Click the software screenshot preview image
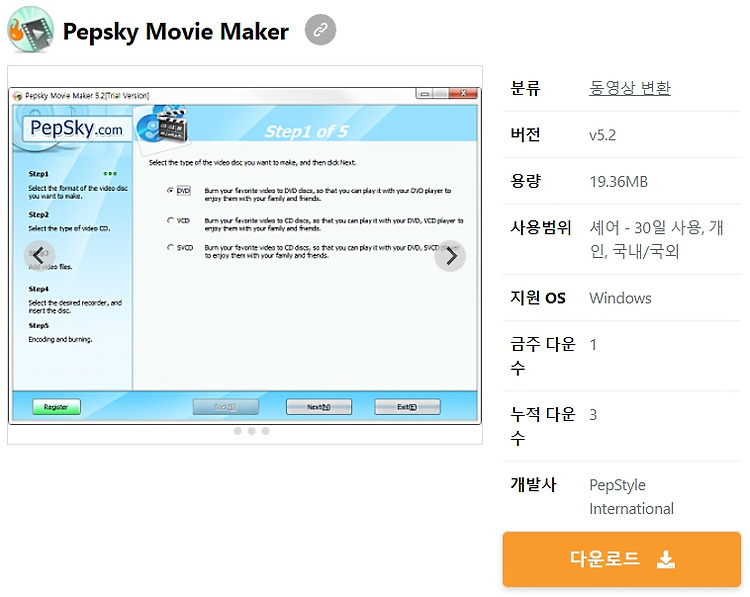The width and height of the screenshot is (750, 597). (244, 255)
